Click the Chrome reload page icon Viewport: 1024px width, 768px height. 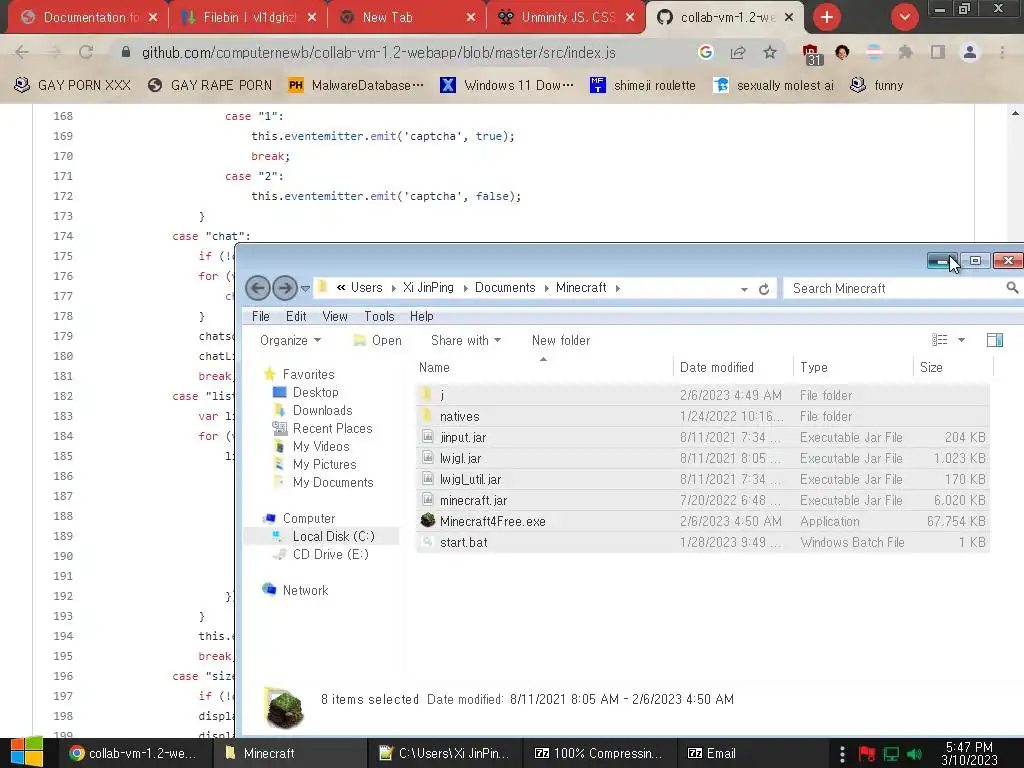pos(86,52)
